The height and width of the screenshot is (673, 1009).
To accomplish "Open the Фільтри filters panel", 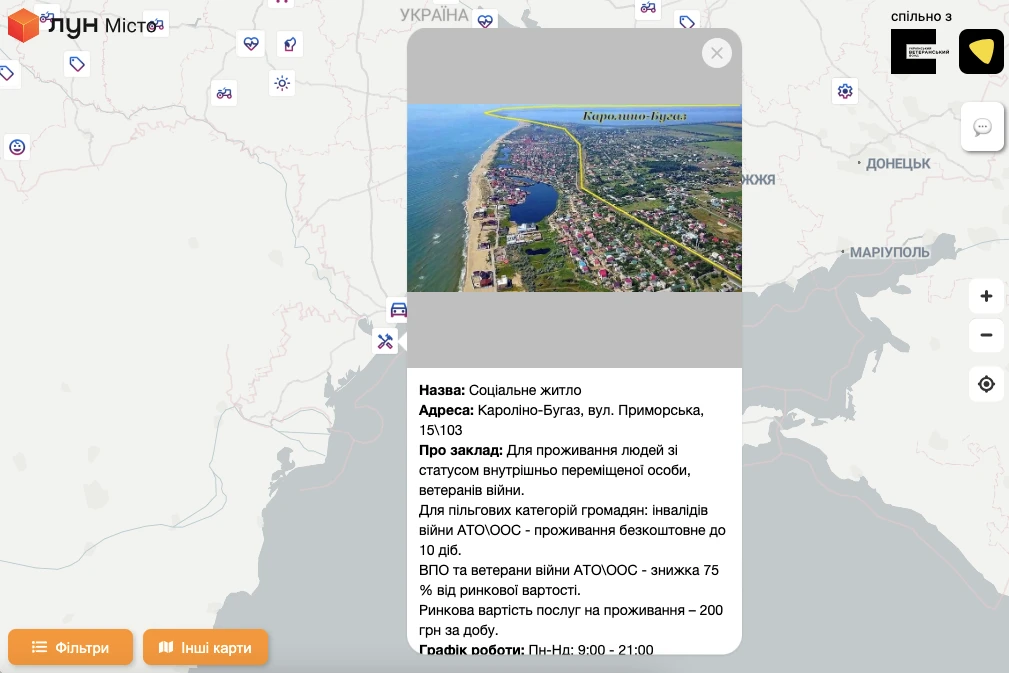I will click(x=71, y=647).
